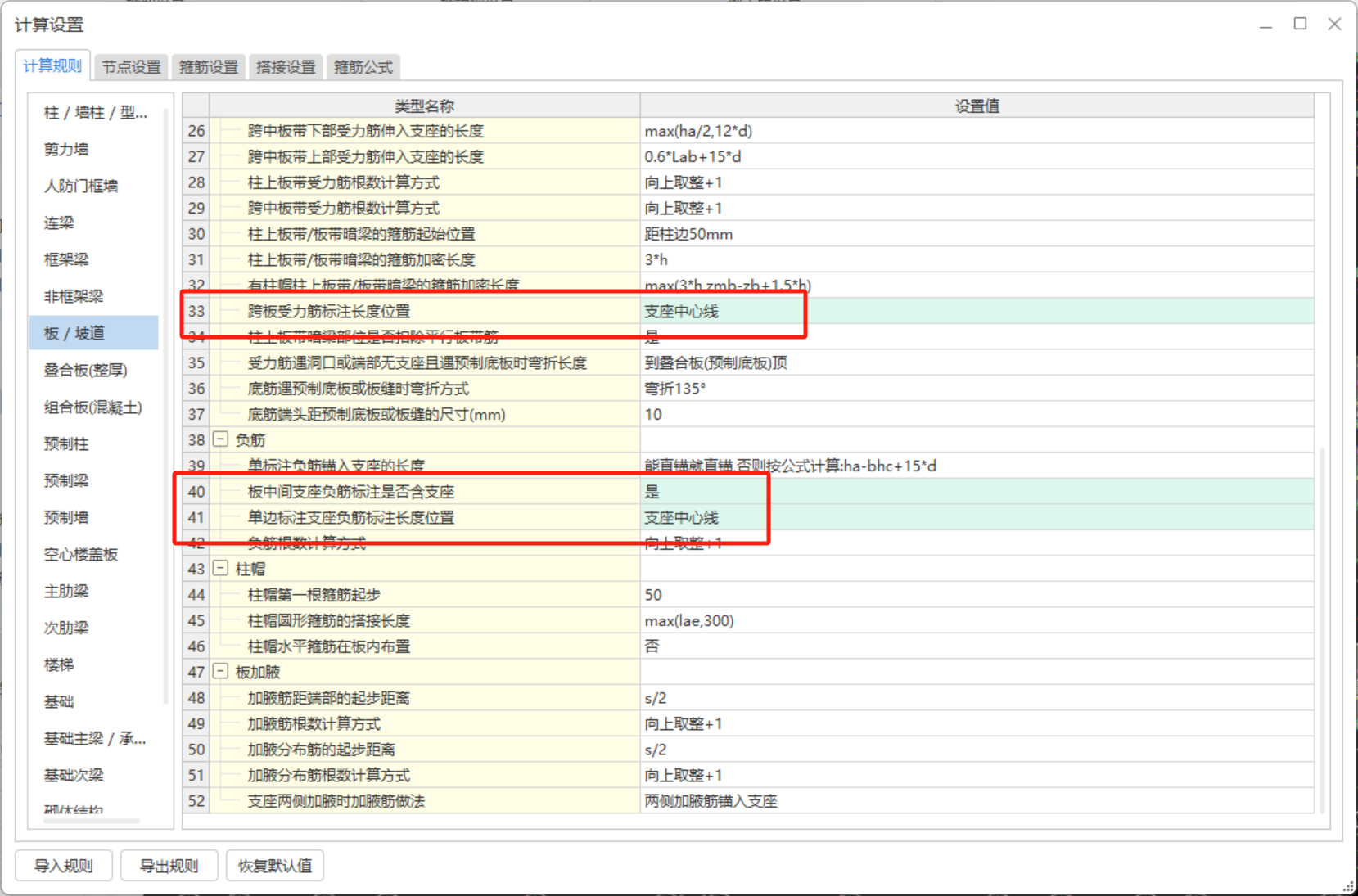Screen dimensions: 1358x896
Task: Select 剪力墙 in the category list
Action: pyautogui.click(x=95, y=150)
